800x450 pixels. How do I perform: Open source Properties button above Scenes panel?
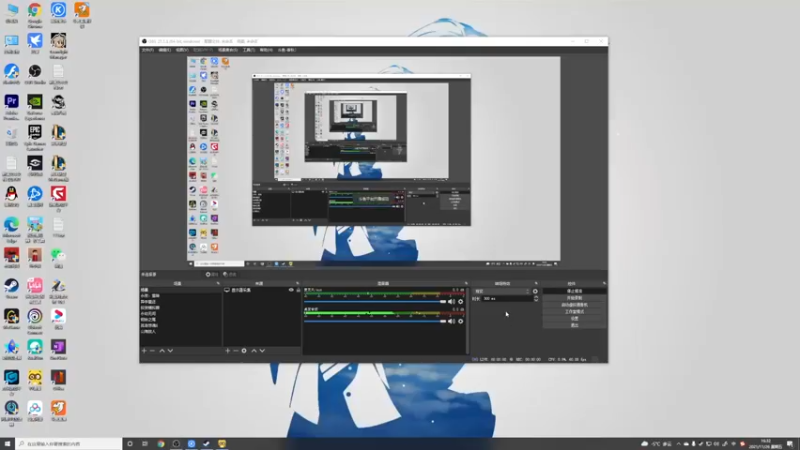(x=212, y=274)
